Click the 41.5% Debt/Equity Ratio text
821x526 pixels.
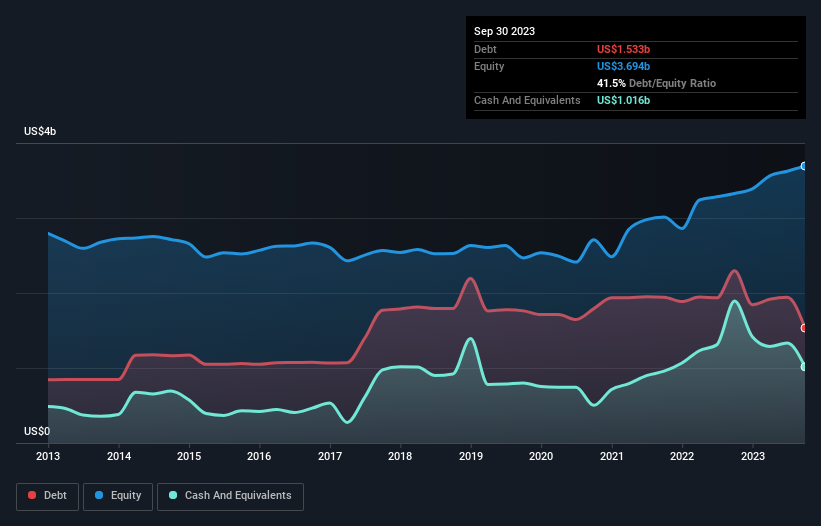tap(656, 83)
